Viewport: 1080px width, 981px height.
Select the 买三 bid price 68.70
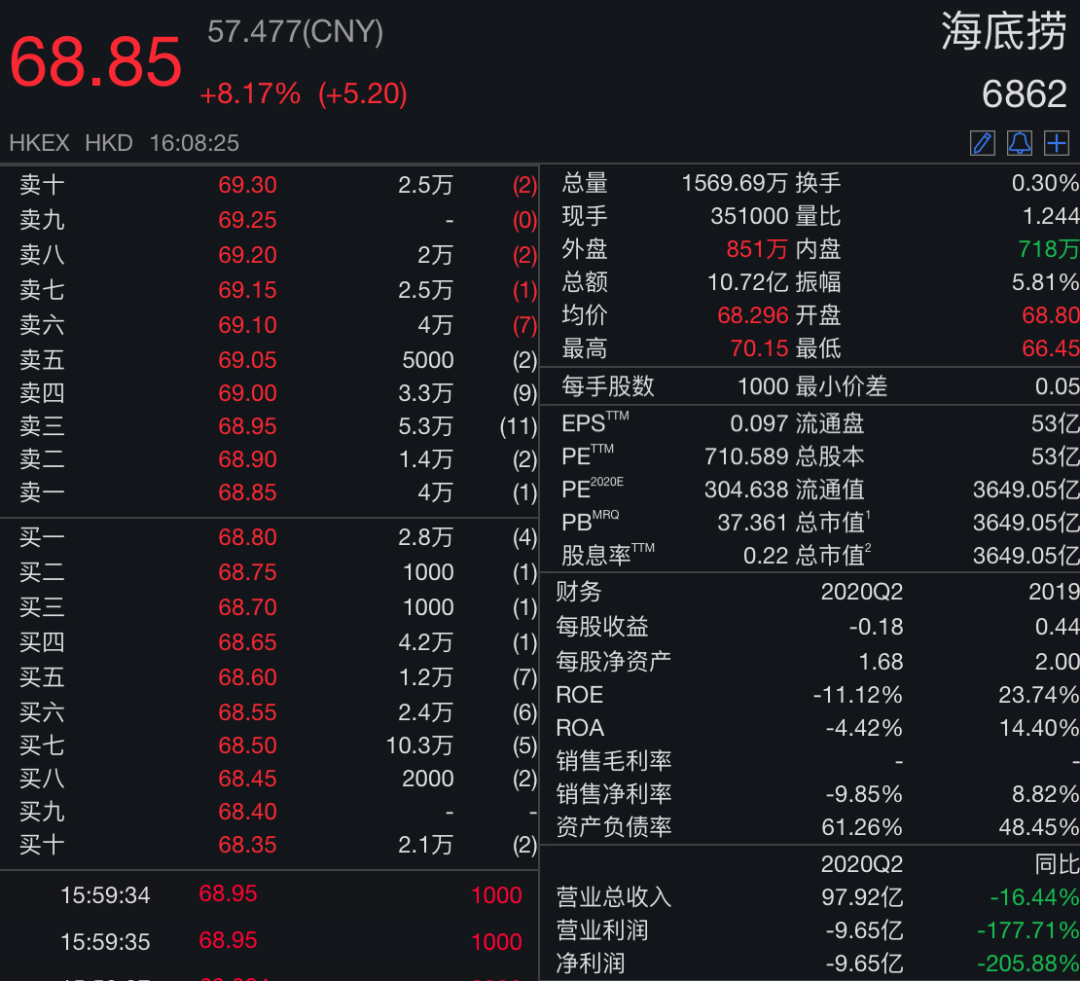247,608
